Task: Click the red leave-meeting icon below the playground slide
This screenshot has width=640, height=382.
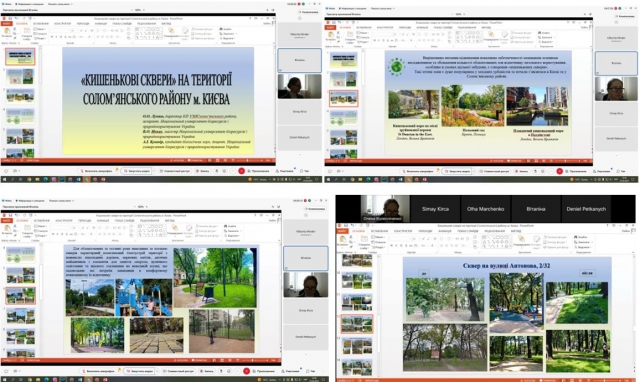Action: point(247,371)
